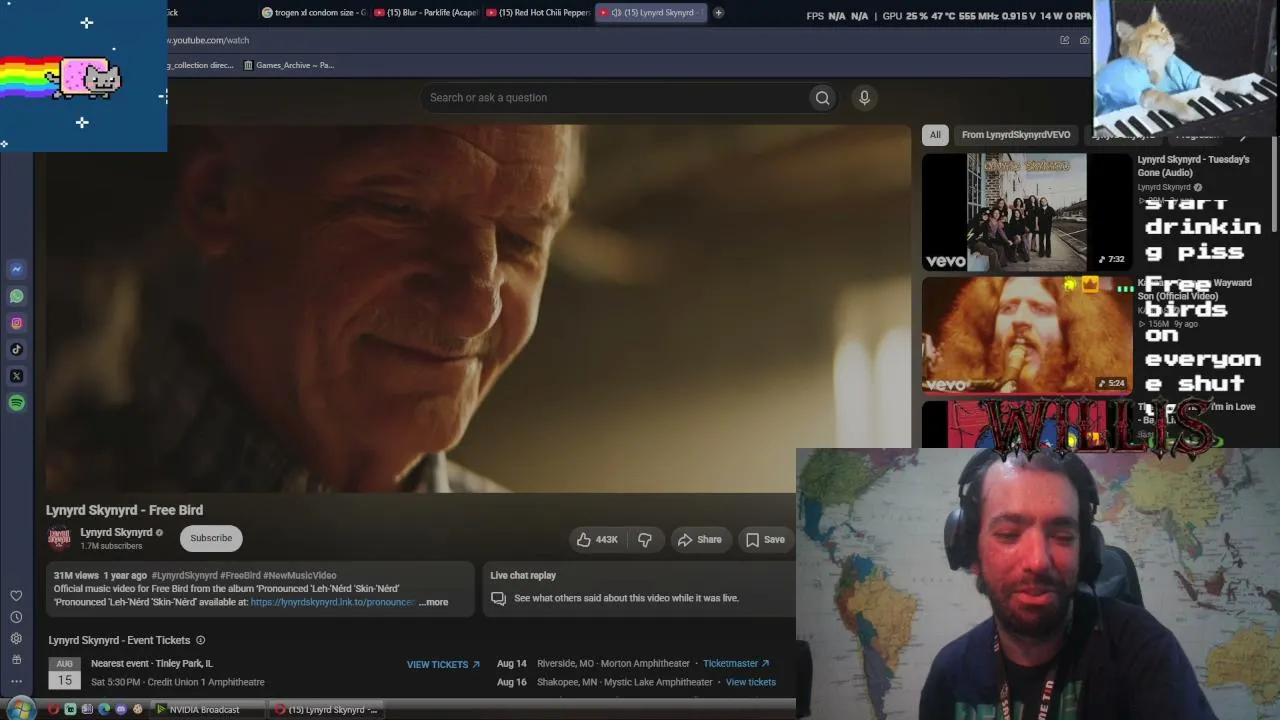Image resolution: width=1280 pixels, height=720 pixels.
Task: Open Messenger in the browser sidebar
Action: [x=16, y=269]
